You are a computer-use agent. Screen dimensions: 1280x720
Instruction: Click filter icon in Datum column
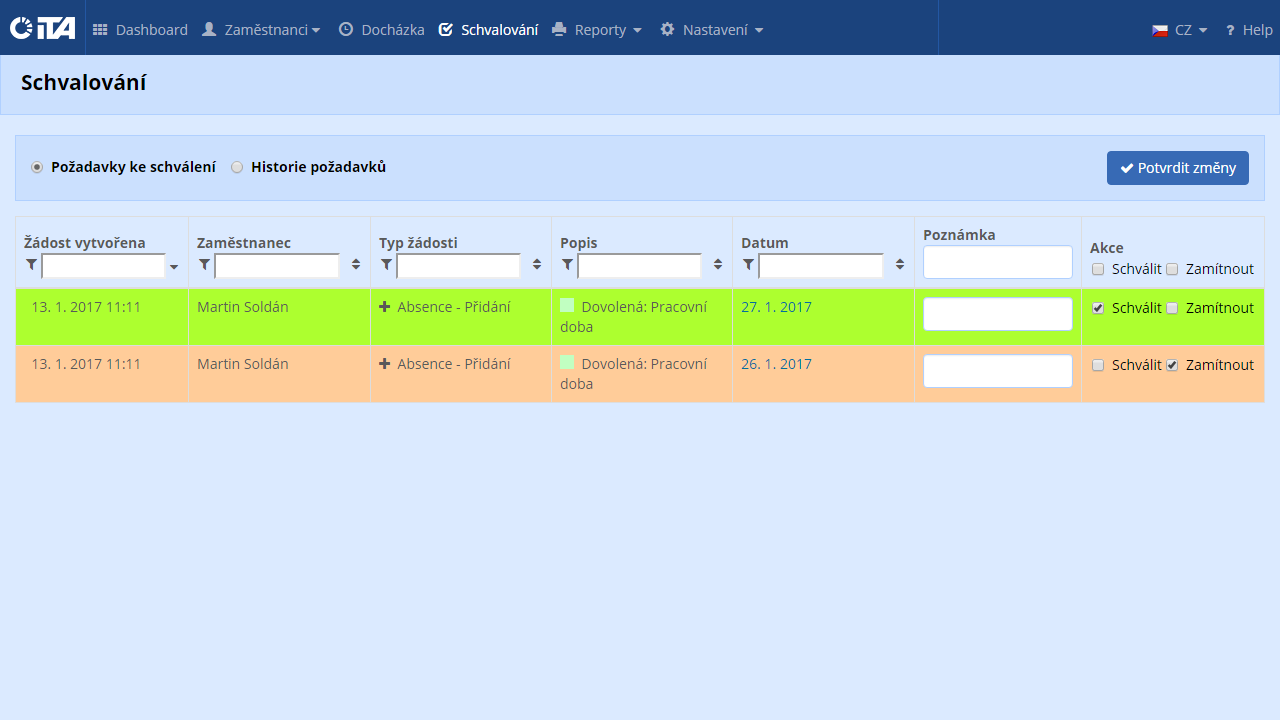click(x=748, y=265)
